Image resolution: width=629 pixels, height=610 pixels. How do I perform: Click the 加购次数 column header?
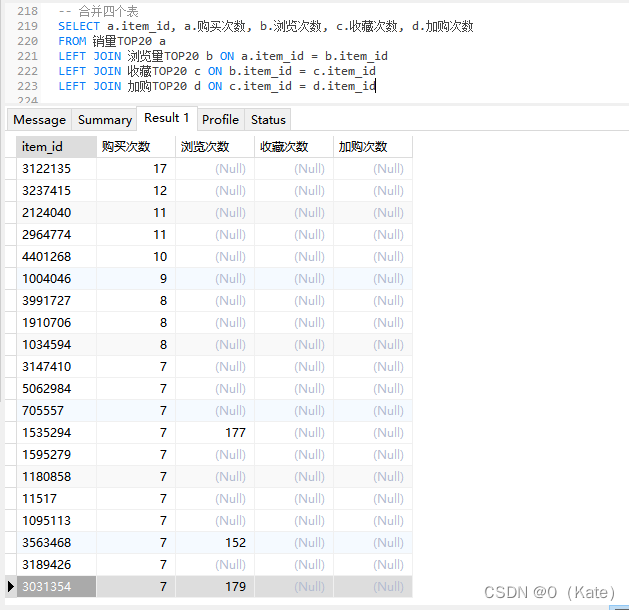pyautogui.click(x=373, y=147)
